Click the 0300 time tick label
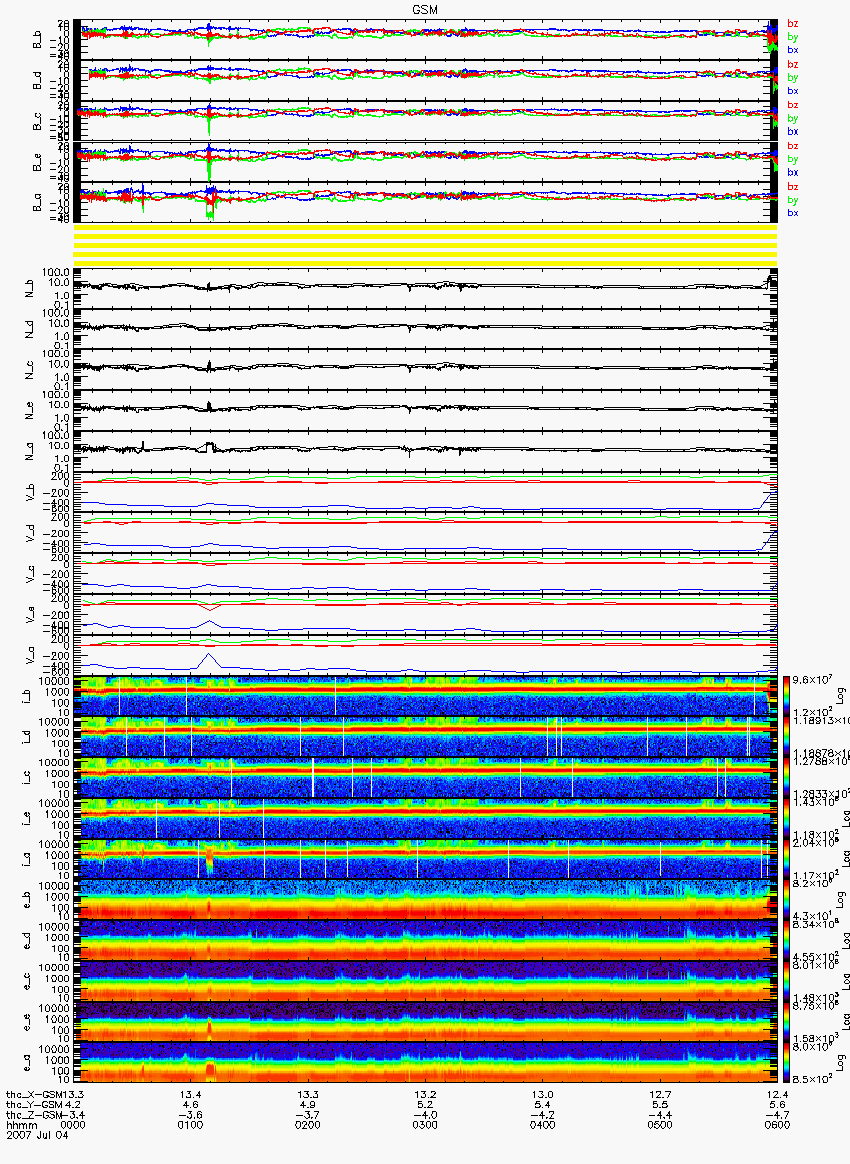 click(x=425, y=1125)
